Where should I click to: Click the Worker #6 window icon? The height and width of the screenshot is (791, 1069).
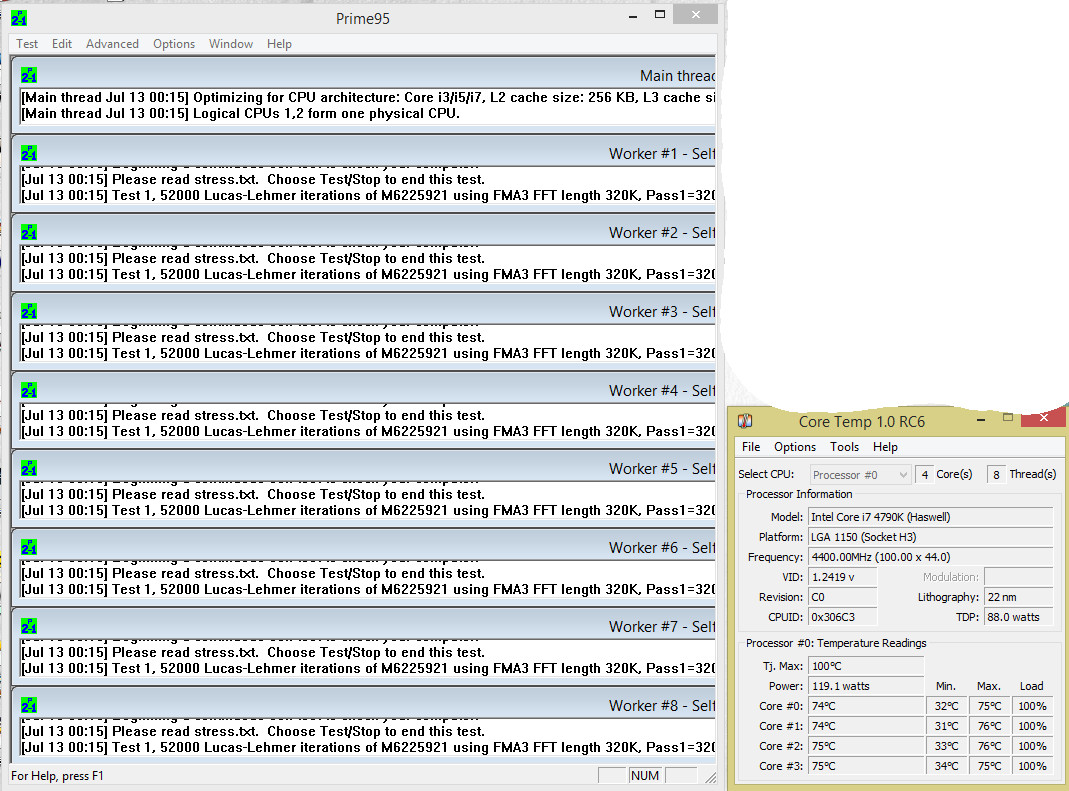pyautogui.click(x=29, y=548)
